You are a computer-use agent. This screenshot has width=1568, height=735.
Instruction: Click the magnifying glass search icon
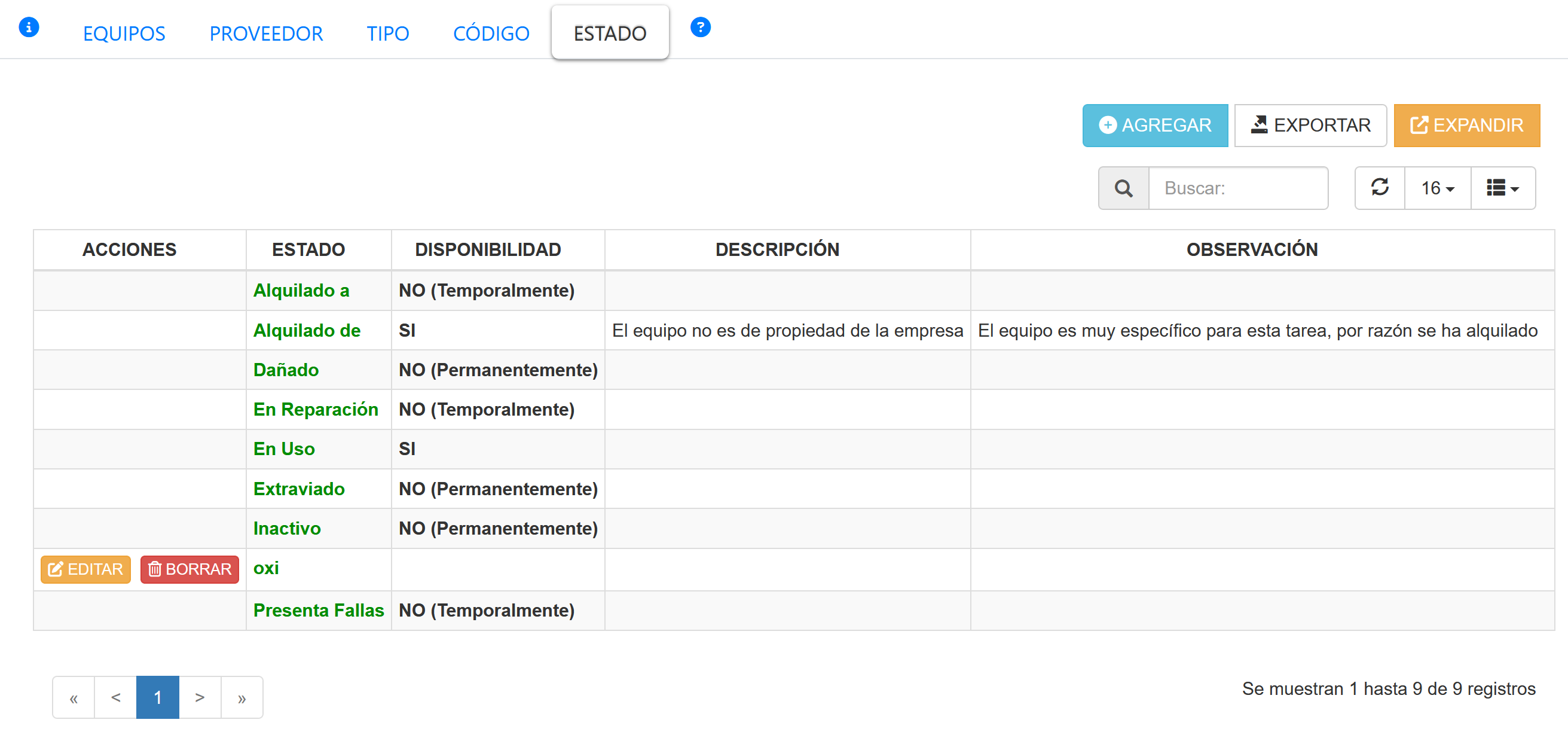(x=1123, y=188)
